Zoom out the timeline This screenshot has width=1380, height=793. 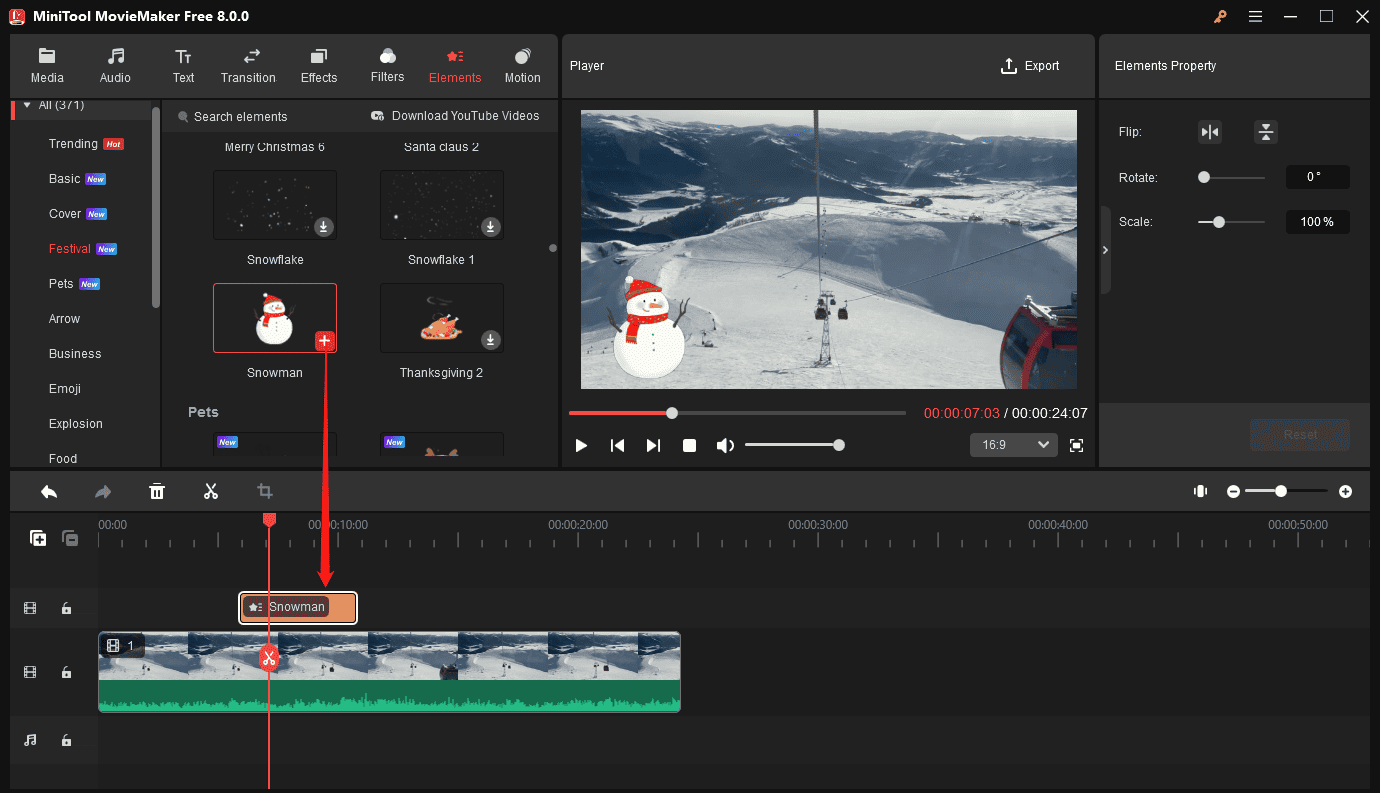point(1234,491)
